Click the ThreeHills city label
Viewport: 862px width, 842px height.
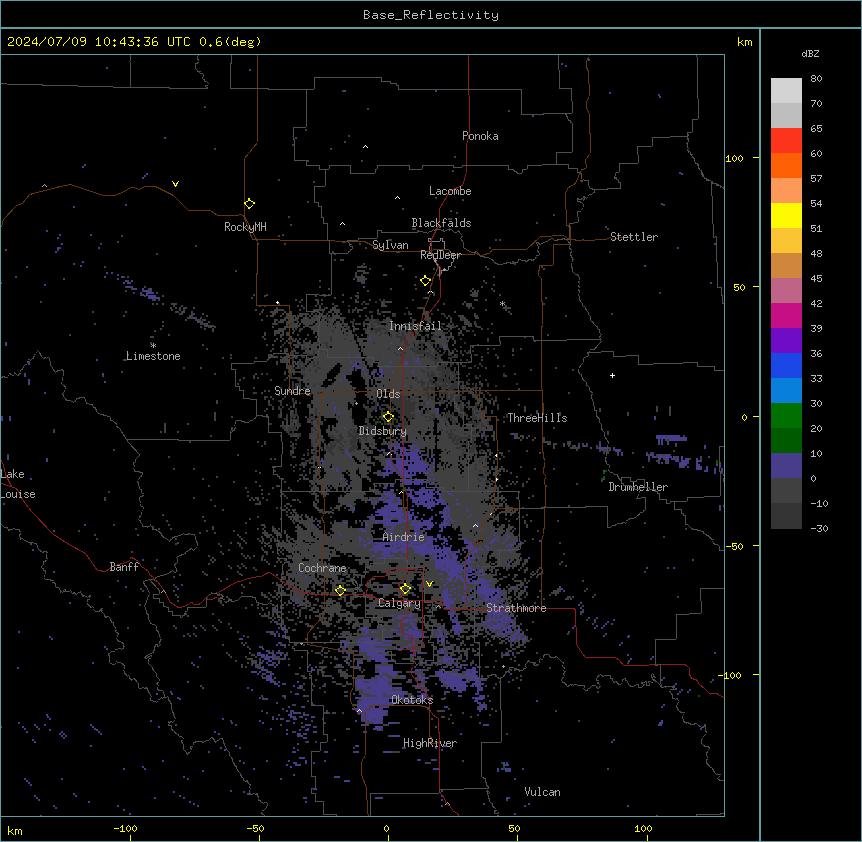[537, 418]
